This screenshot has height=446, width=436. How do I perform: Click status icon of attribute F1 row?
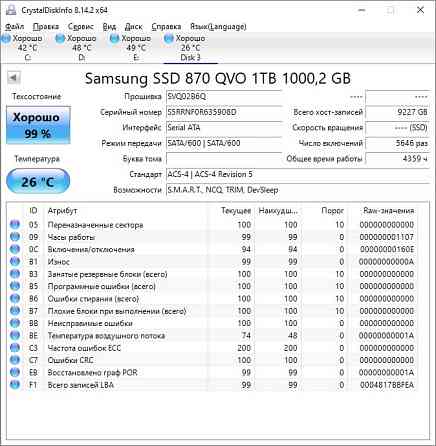(x=15, y=385)
